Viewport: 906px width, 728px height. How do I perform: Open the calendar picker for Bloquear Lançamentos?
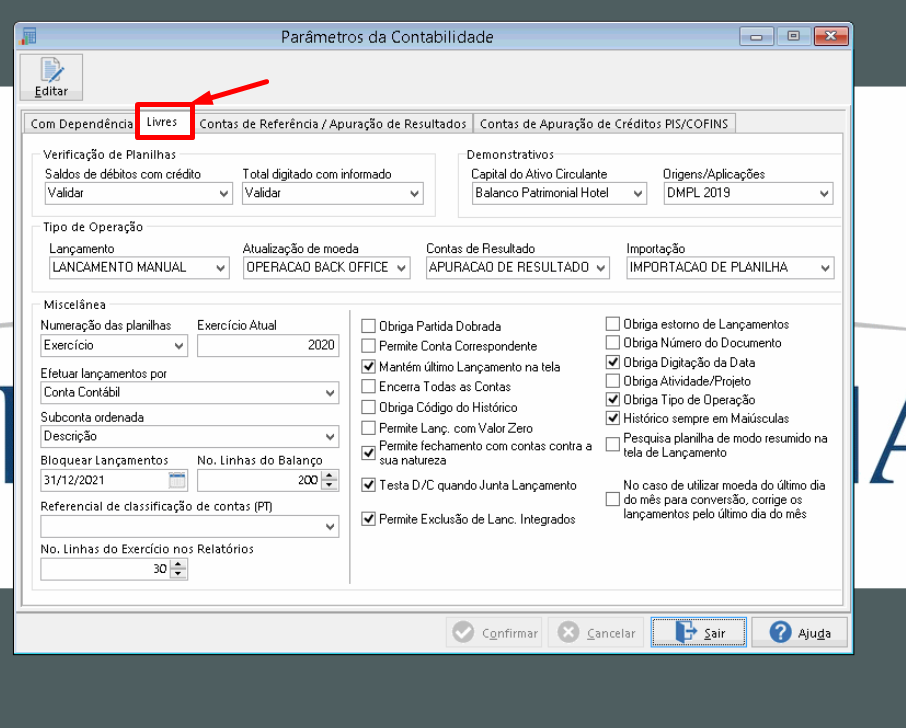point(177,480)
